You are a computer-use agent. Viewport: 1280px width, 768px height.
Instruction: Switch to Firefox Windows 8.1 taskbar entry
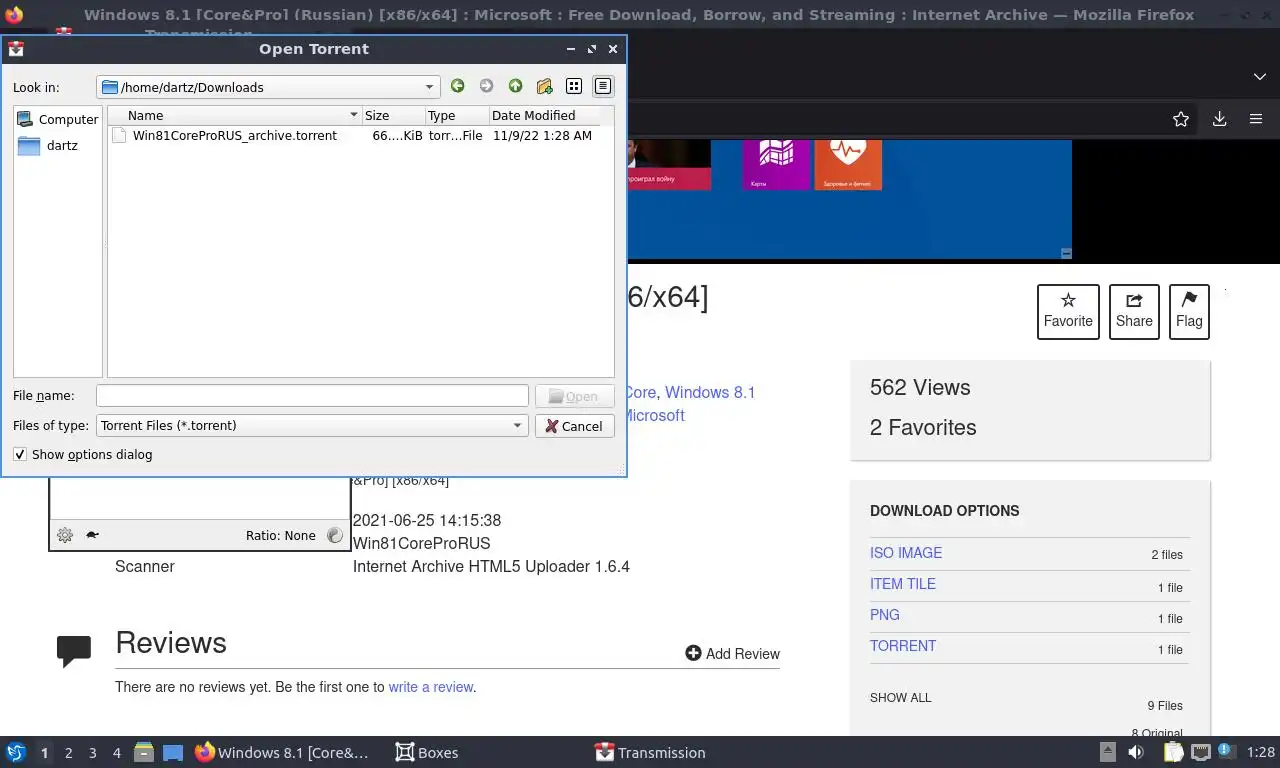click(283, 752)
